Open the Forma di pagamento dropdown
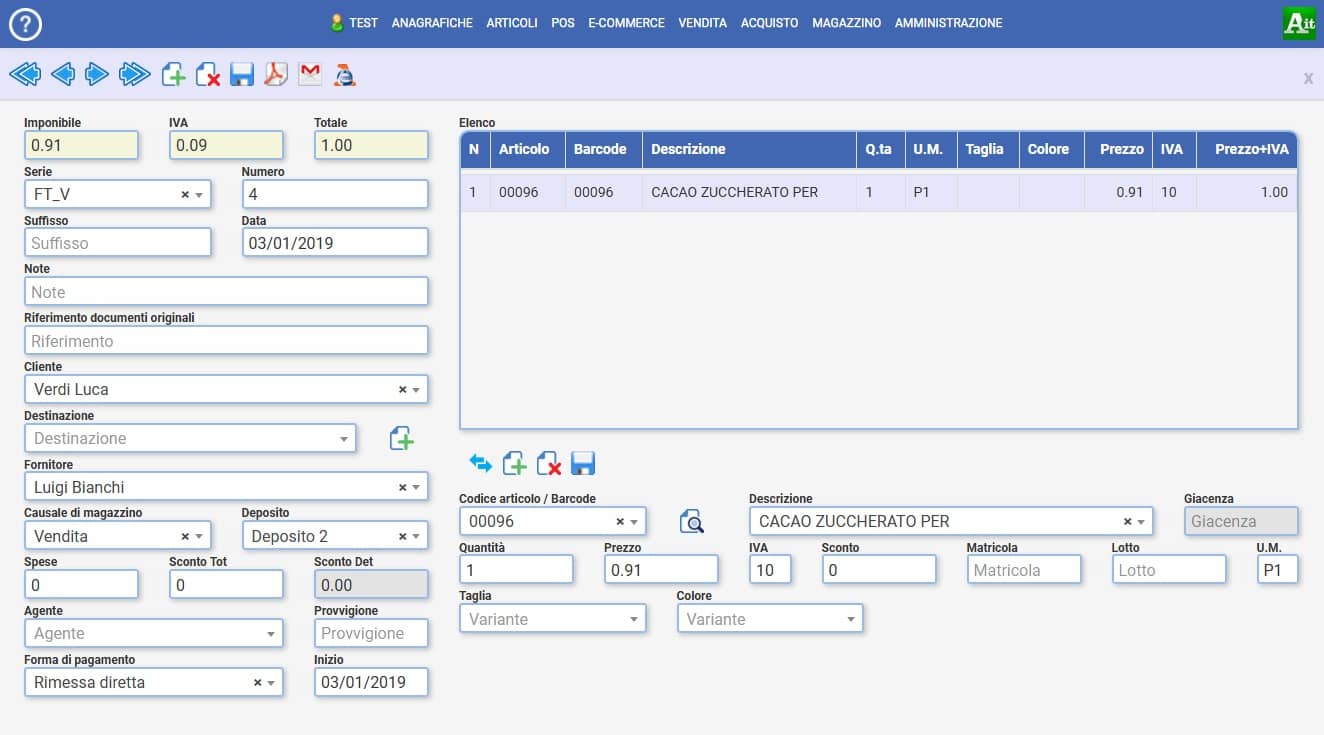 click(x=270, y=683)
